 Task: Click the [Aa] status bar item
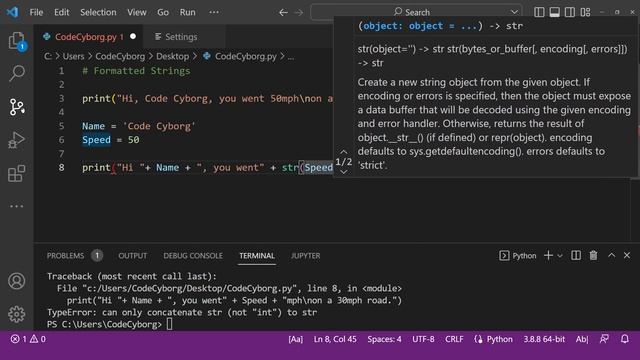tap(296, 339)
